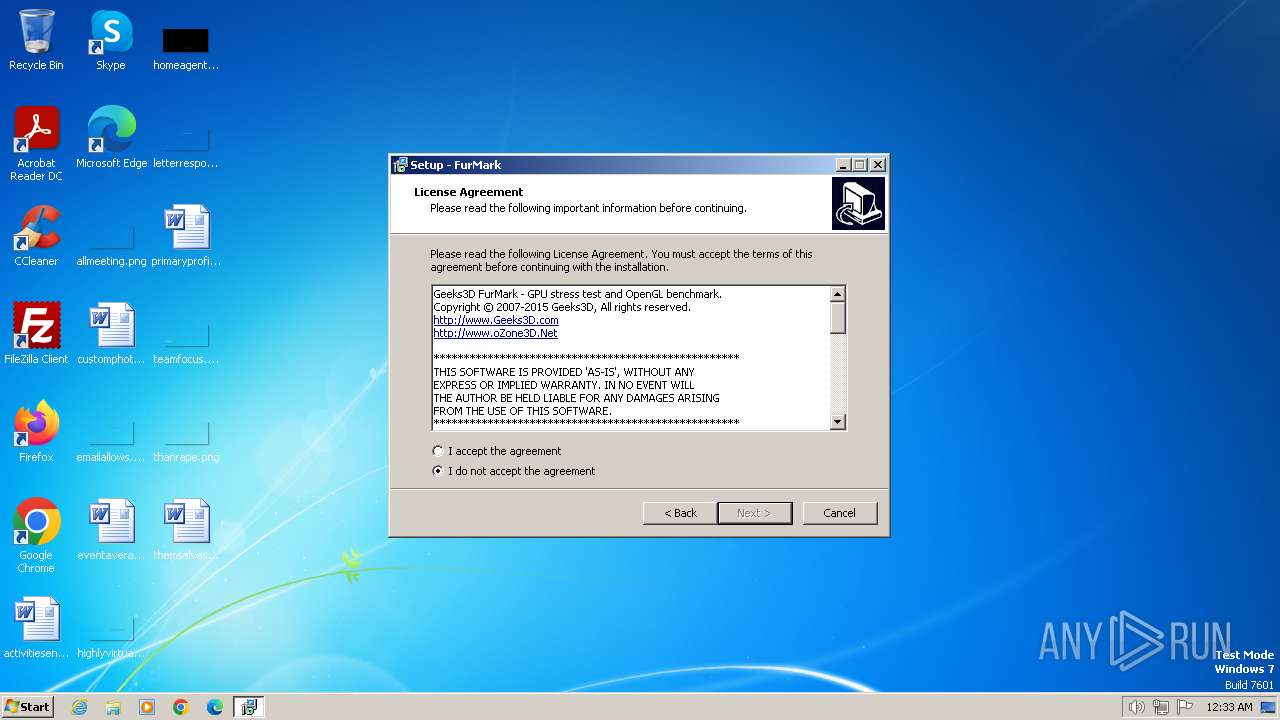Select 'I accept the agreement' option
1280x720 pixels.
click(496, 451)
